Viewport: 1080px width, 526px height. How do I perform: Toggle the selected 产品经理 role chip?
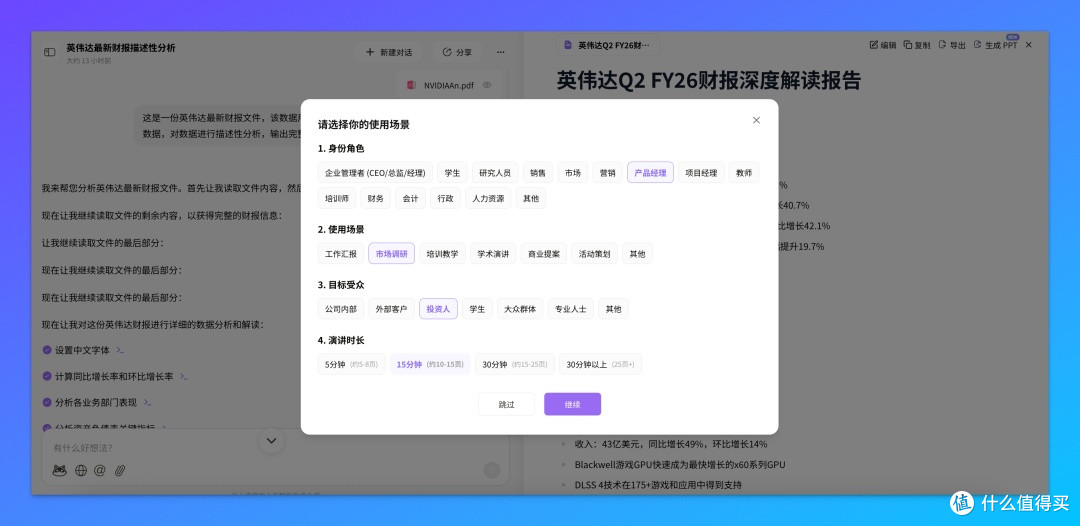(650, 173)
